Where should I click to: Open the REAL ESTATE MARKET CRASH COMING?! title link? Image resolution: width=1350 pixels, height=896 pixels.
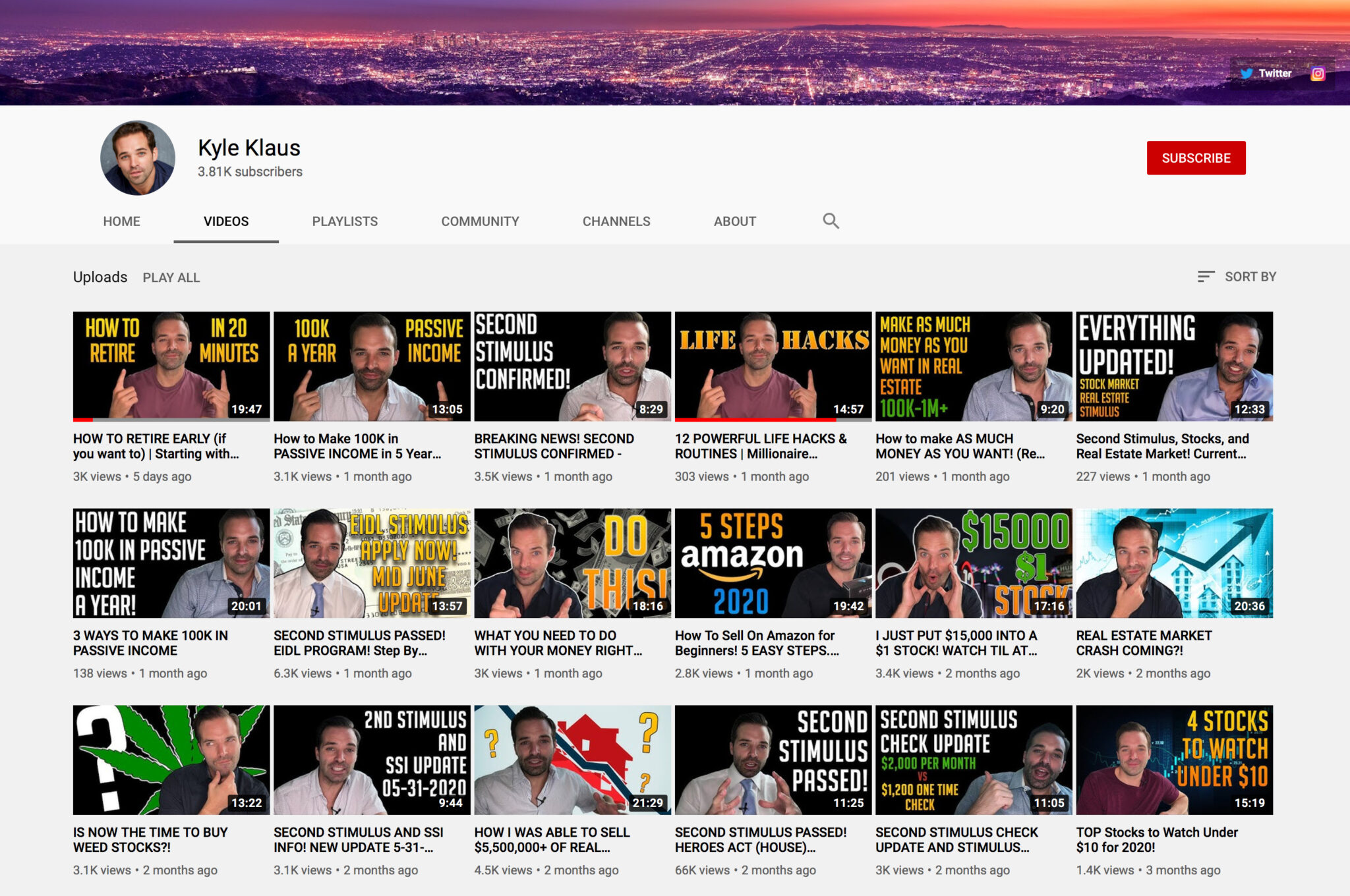tap(1144, 642)
